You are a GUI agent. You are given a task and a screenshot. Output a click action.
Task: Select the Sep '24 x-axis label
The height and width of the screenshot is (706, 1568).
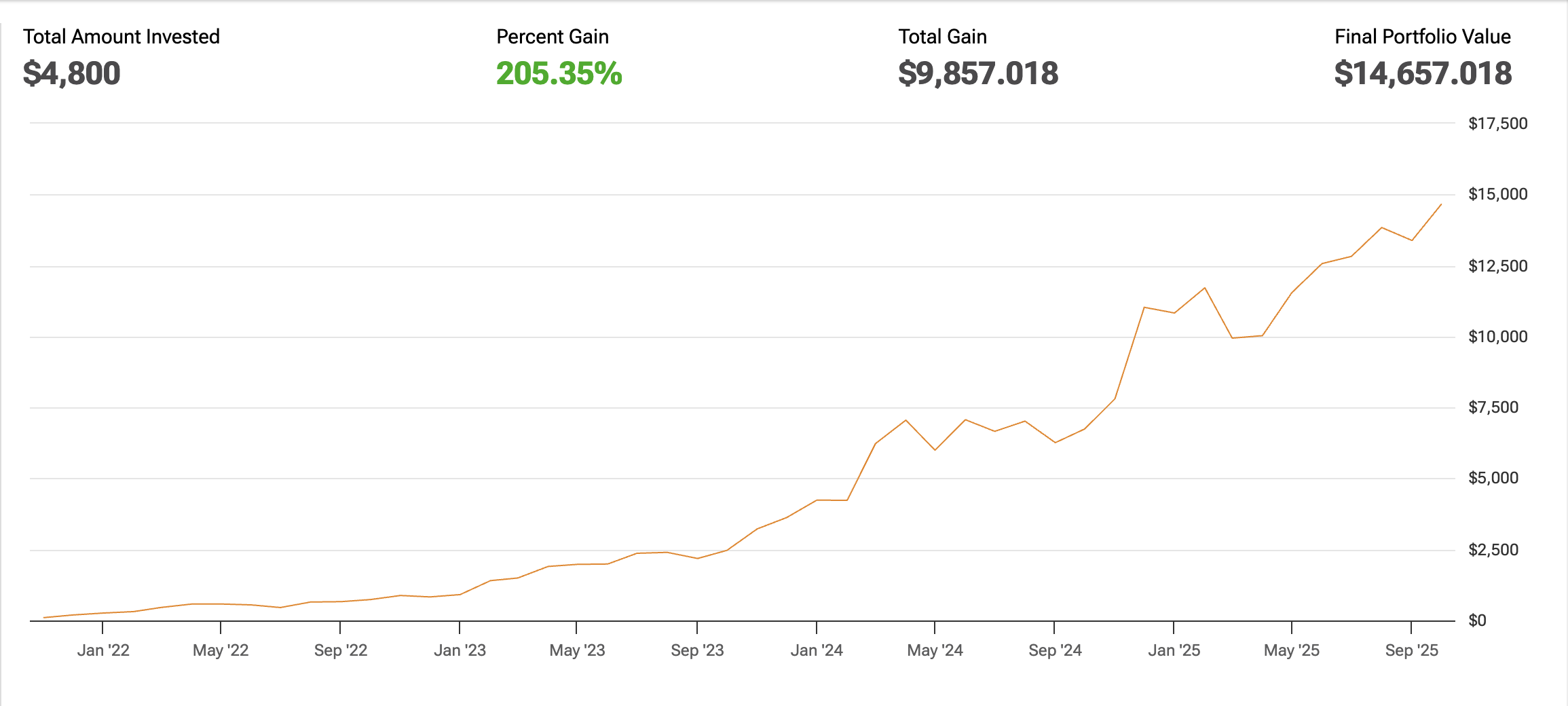(x=1055, y=650)
